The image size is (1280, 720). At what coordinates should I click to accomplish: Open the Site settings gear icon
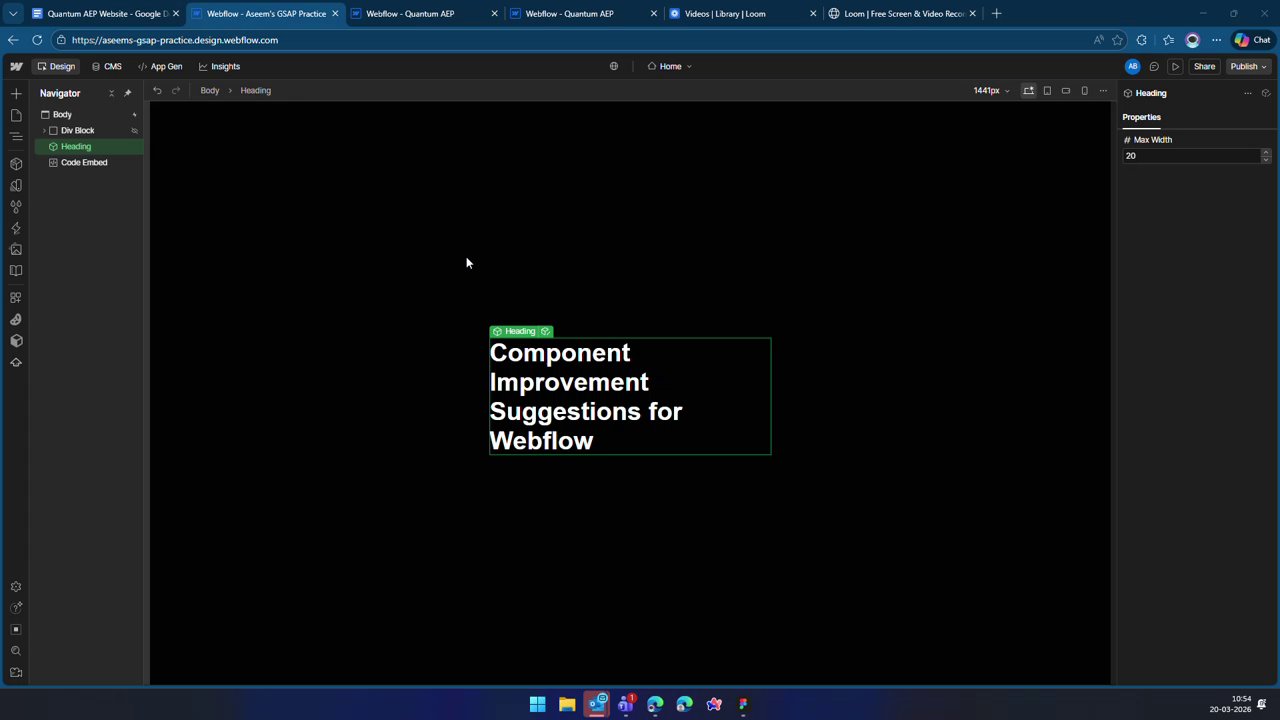(x=15, y=587)
